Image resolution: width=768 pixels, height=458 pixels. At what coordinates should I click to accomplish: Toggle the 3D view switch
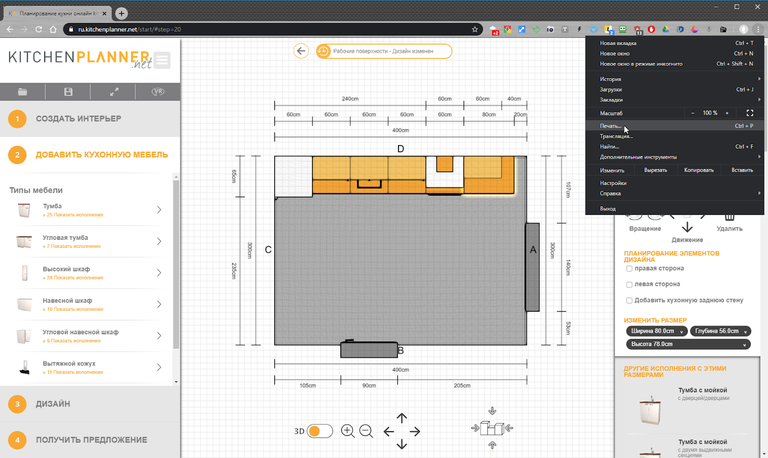[319, 431]
